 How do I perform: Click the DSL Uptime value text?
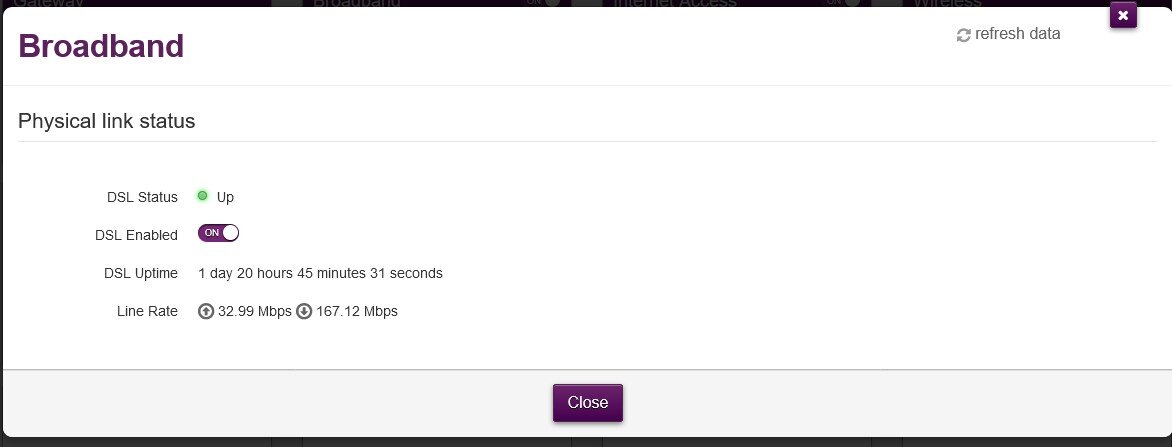coord(320,273)
